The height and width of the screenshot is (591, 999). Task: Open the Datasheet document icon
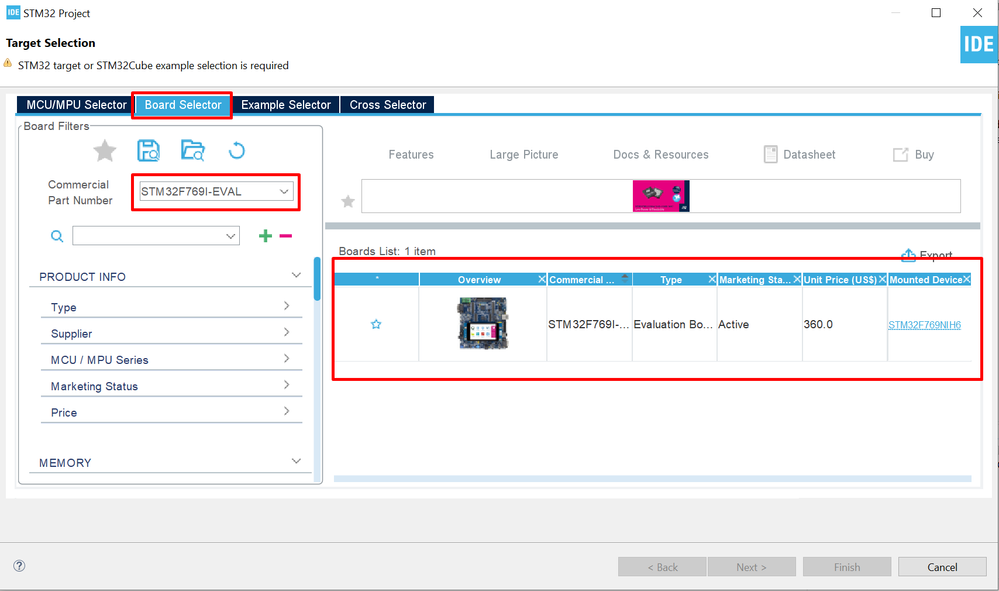coord(770,154)
